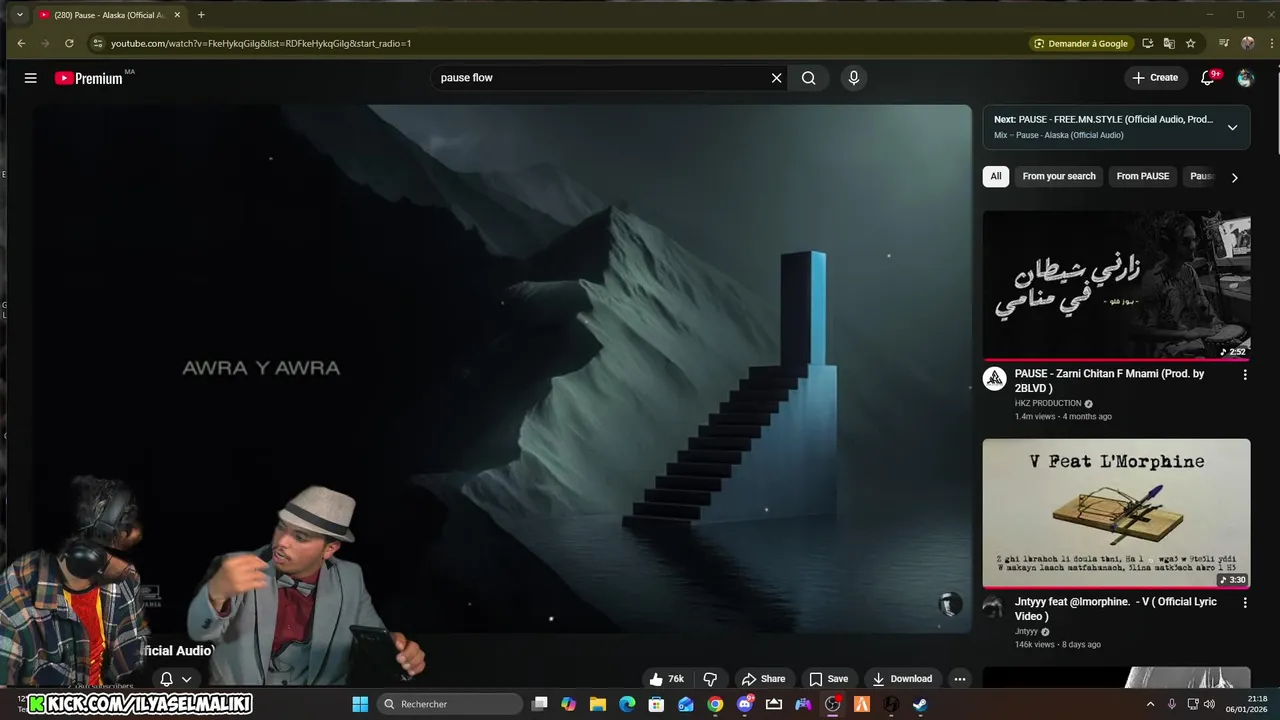Image resolution: width=1280 pixels, height=720 pixels.
Task: Expand the notification options chevron beside bell
Action: (x=186, y=680)
